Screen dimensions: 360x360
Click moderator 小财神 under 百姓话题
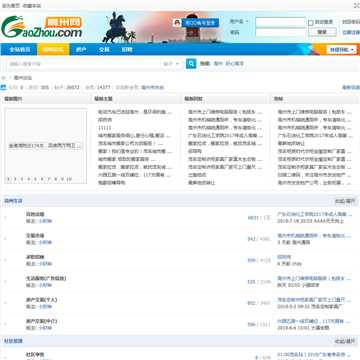click(x=45, y=221)
